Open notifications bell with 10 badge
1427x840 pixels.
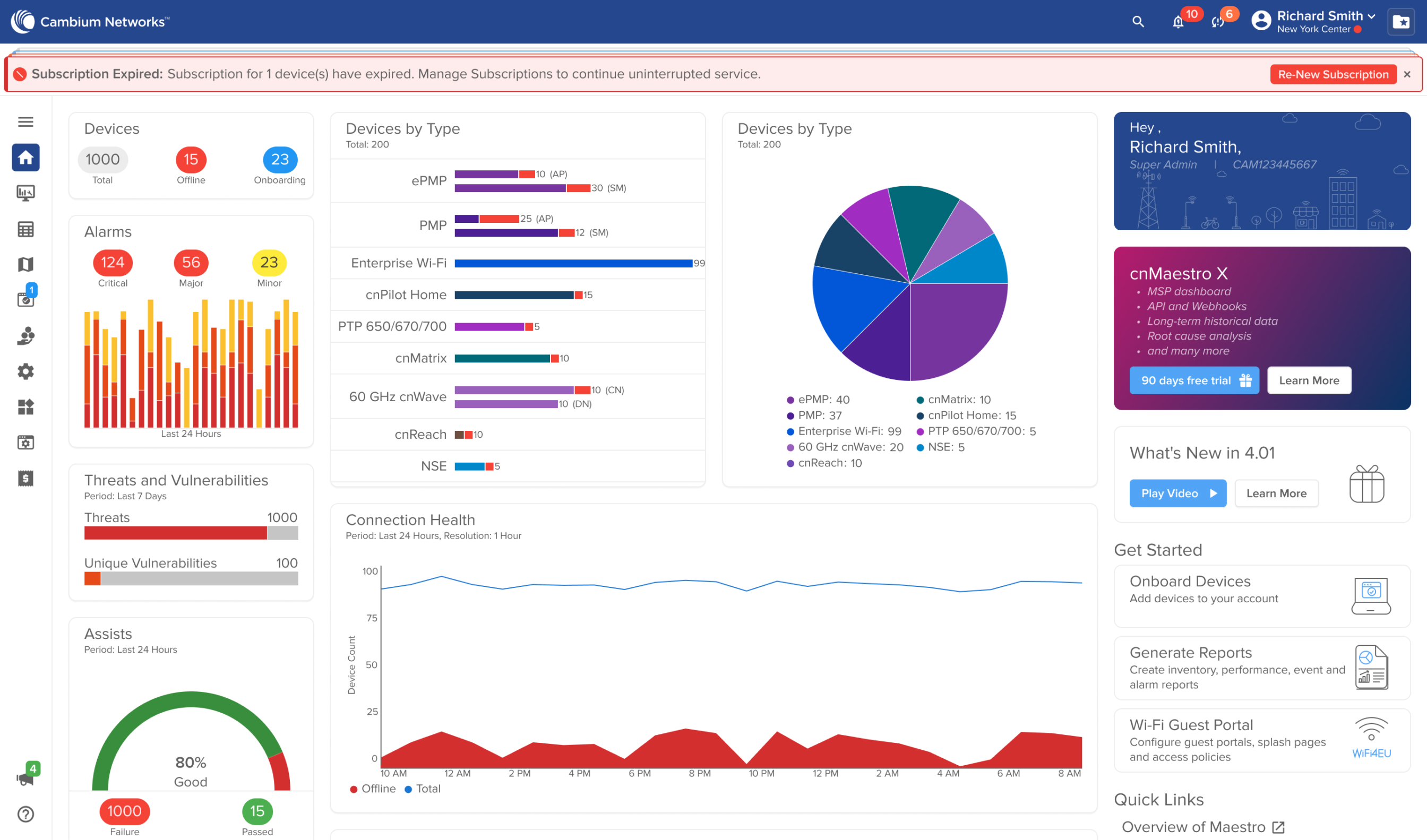click(x=1179, y=22)
